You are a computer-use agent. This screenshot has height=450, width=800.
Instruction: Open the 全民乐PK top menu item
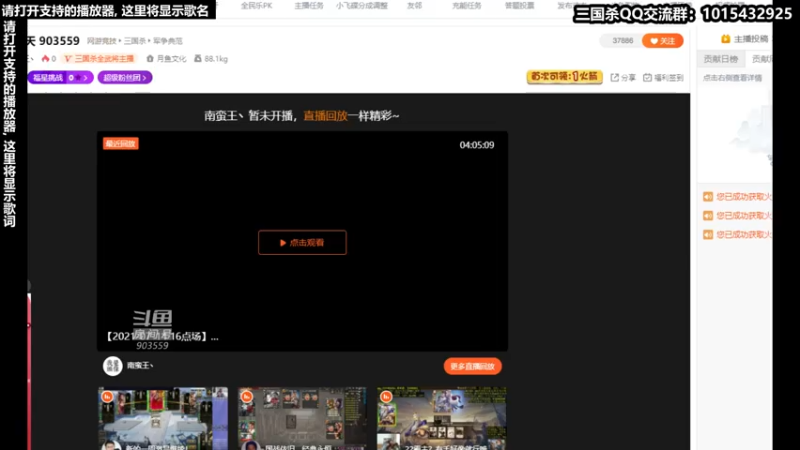(x=256, y=6)
